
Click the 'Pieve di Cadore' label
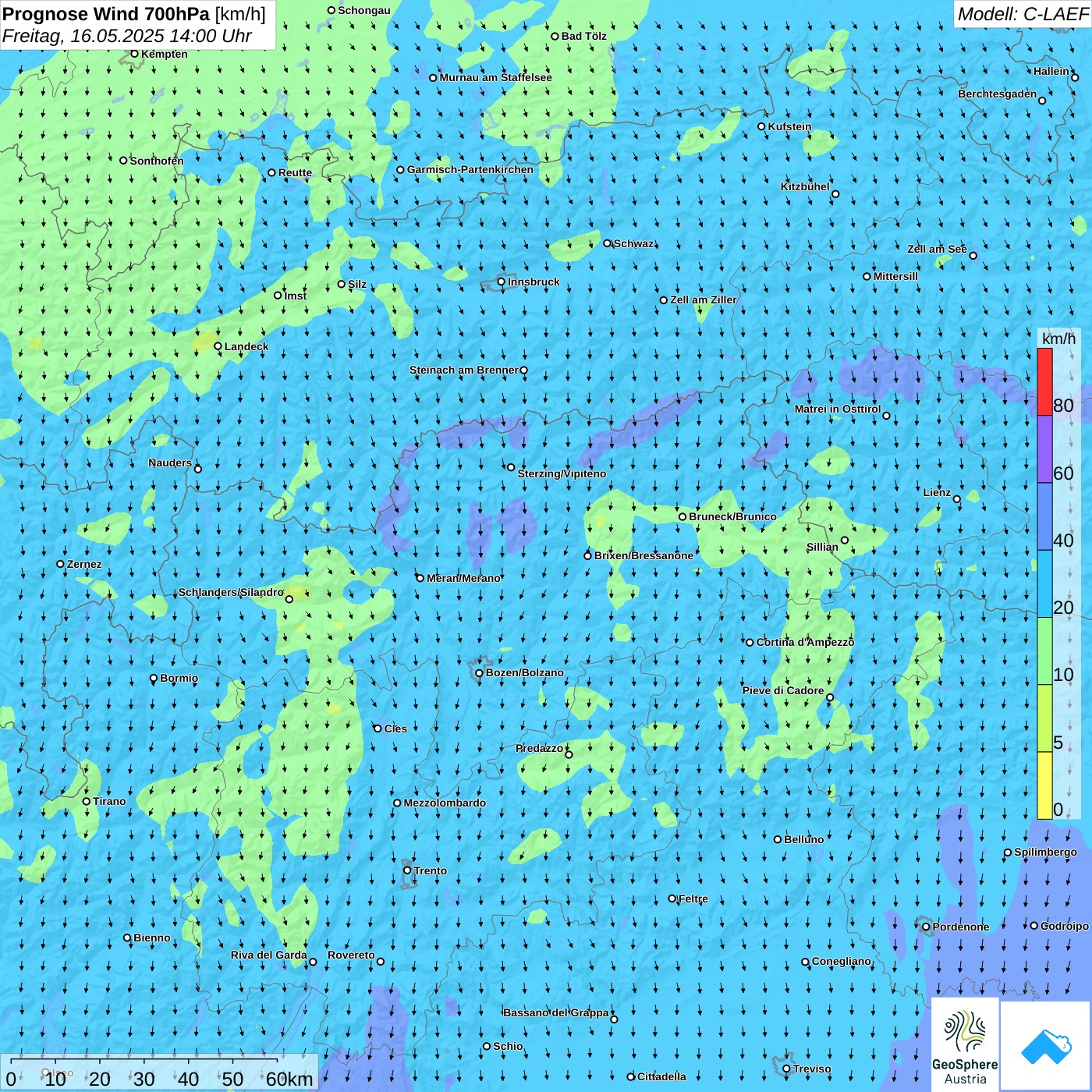click(x=783, y=690)
